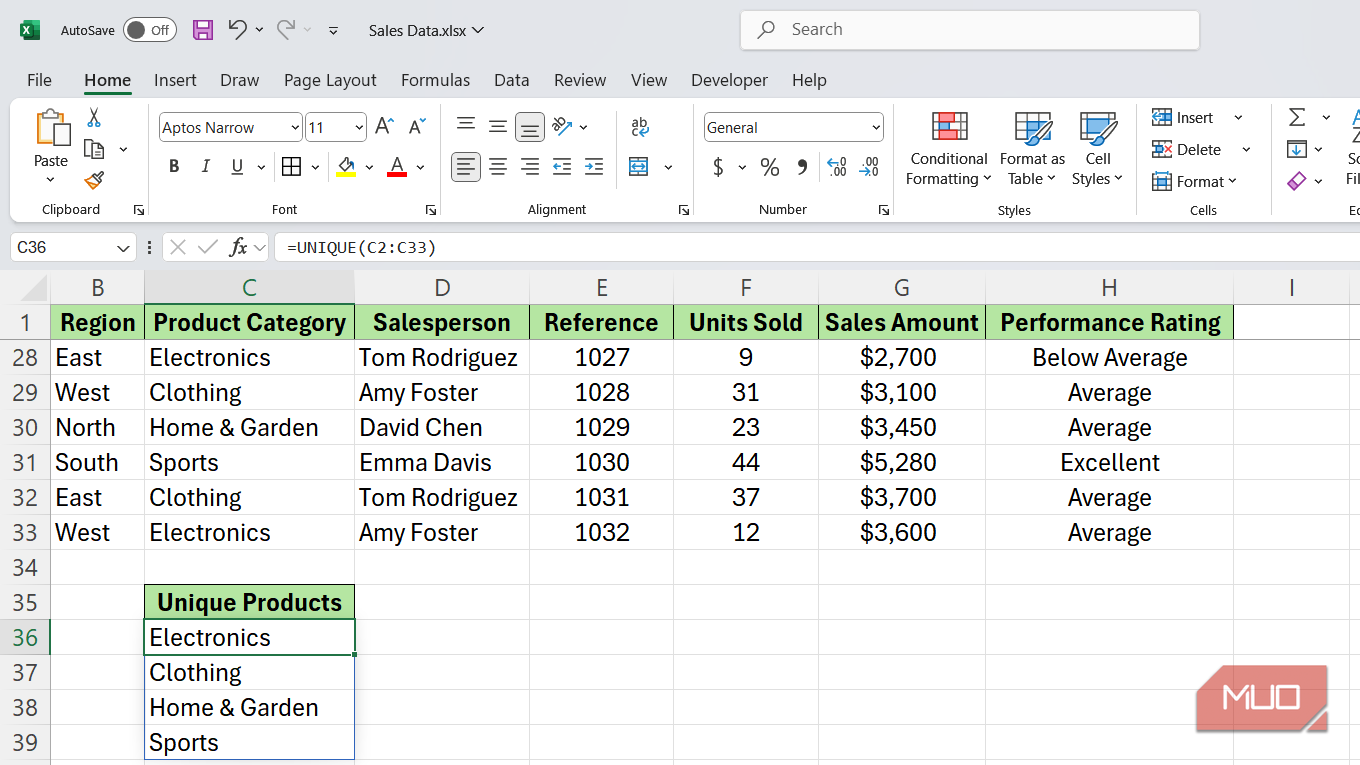Open the Formulas ribbon tab
This screenshot has height=765, width=1360.
point(435,80)
